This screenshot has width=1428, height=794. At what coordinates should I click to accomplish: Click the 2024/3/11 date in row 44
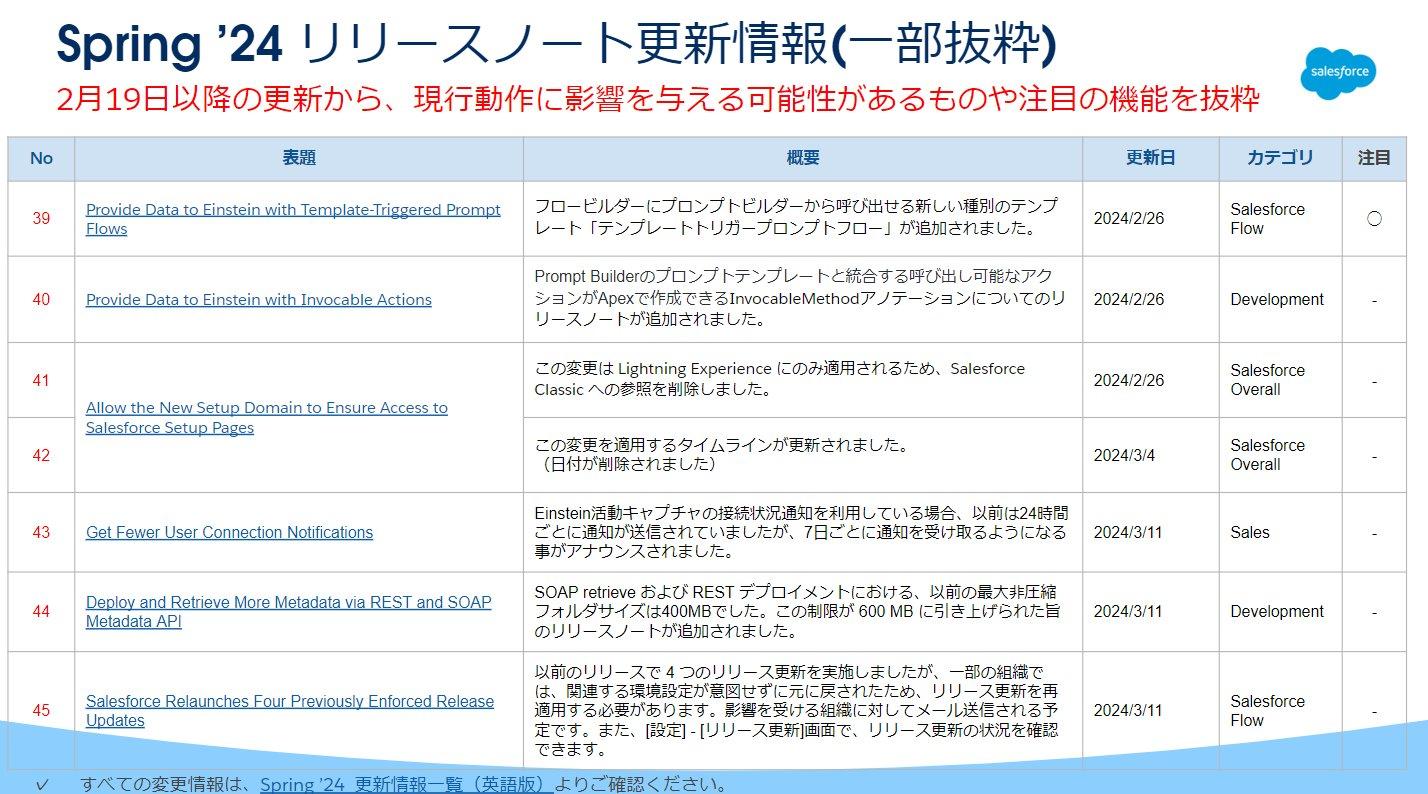pyautogui.click(x=1128, y=612)
